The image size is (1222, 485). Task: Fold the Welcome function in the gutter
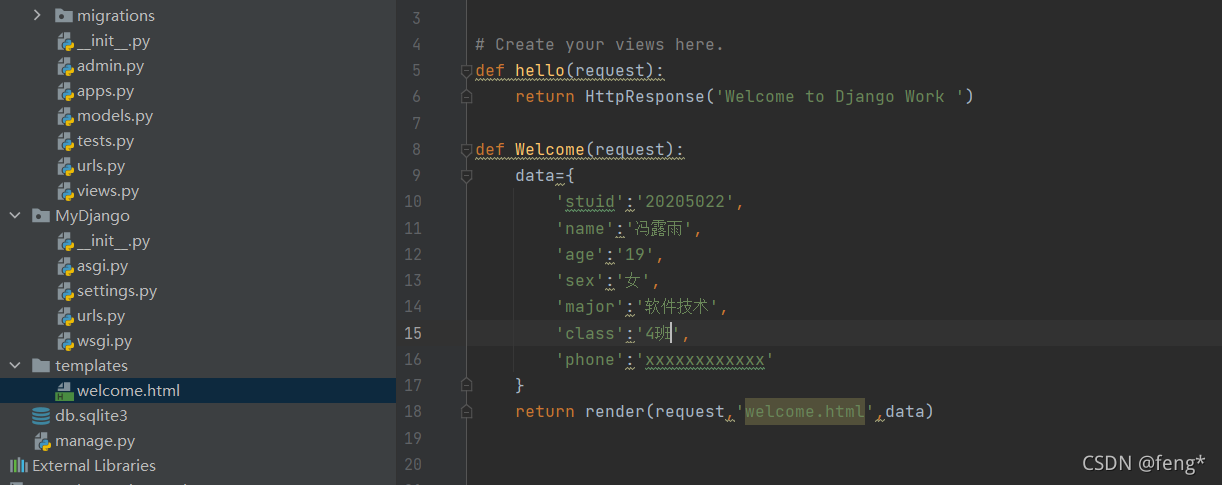(x=466, y=150)
